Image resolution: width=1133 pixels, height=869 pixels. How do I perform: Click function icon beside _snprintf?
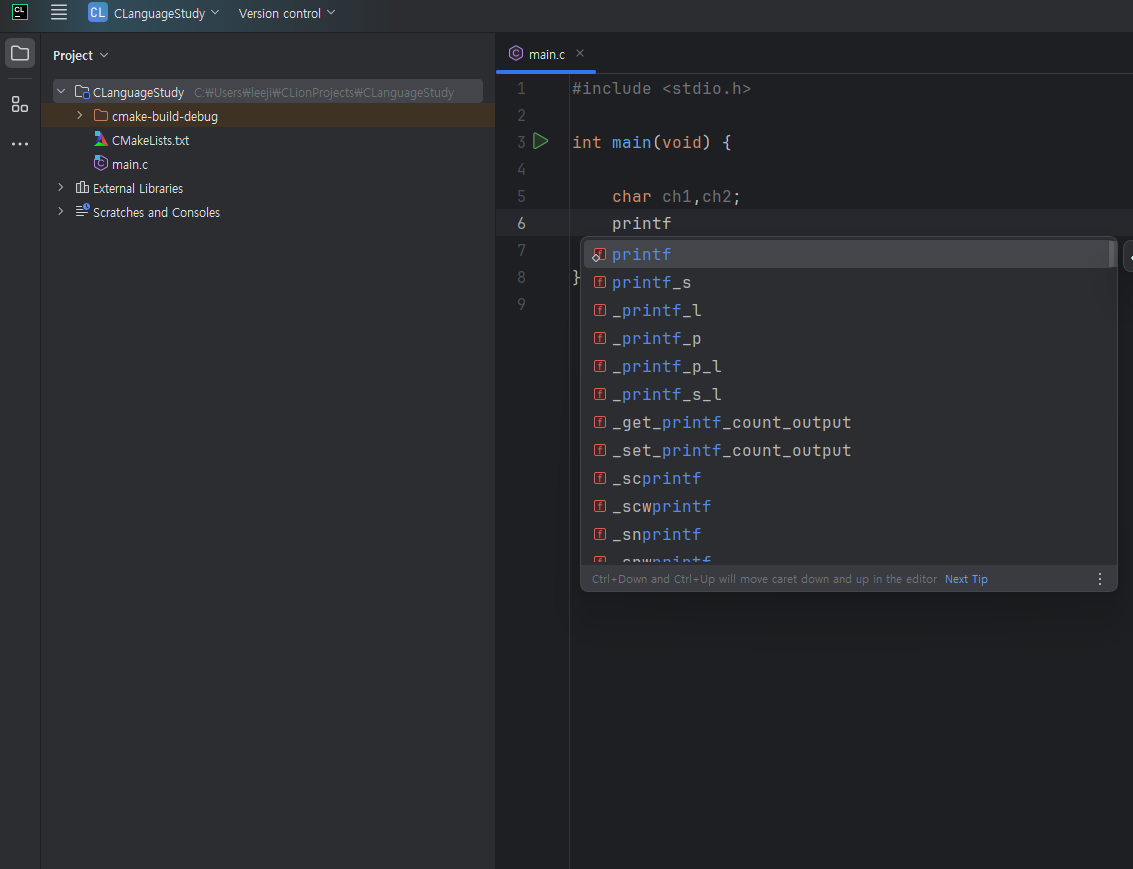(600, 534)
